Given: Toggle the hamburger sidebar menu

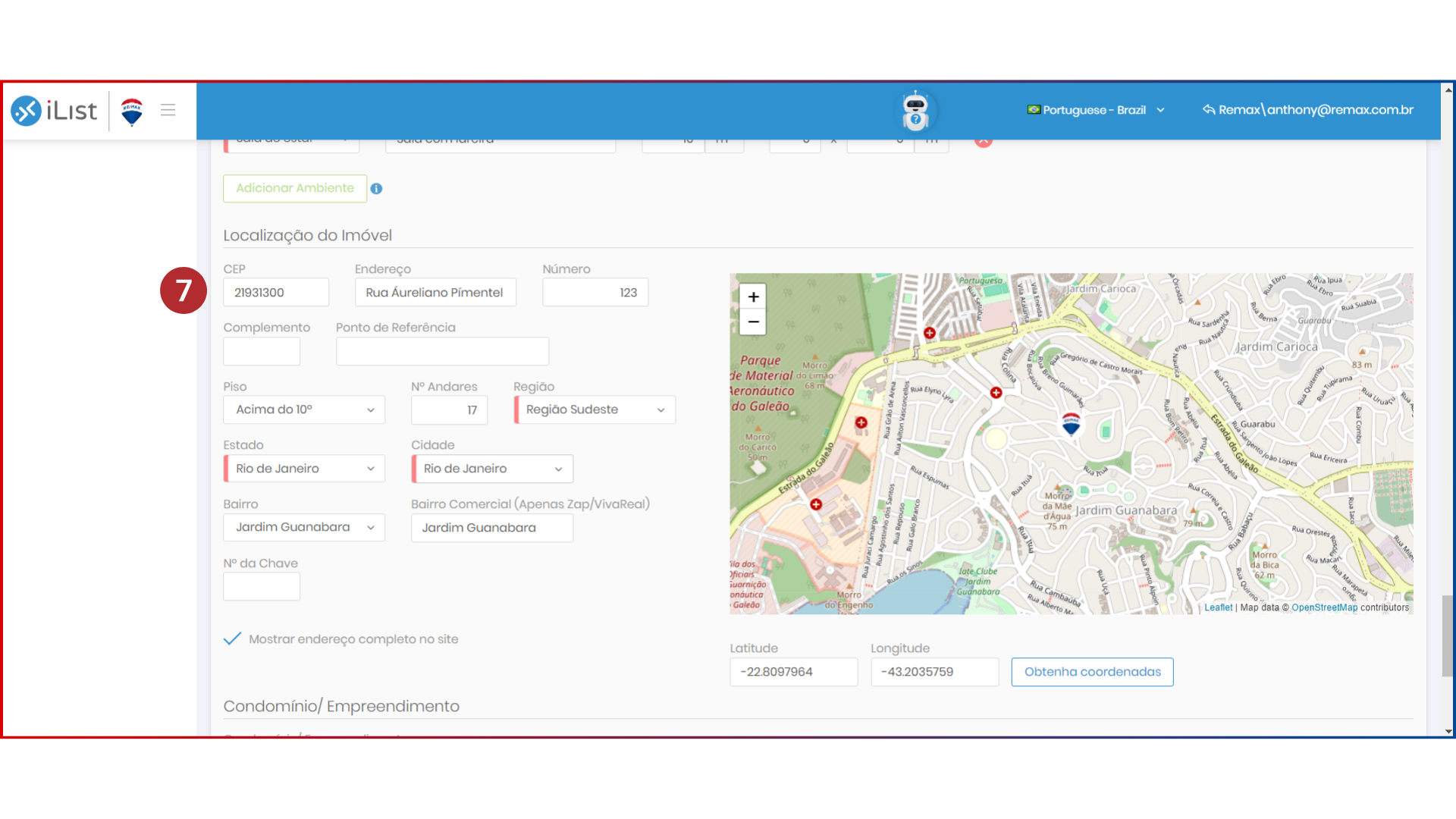Looking at the screenshot, I should [x=168, y=110].
